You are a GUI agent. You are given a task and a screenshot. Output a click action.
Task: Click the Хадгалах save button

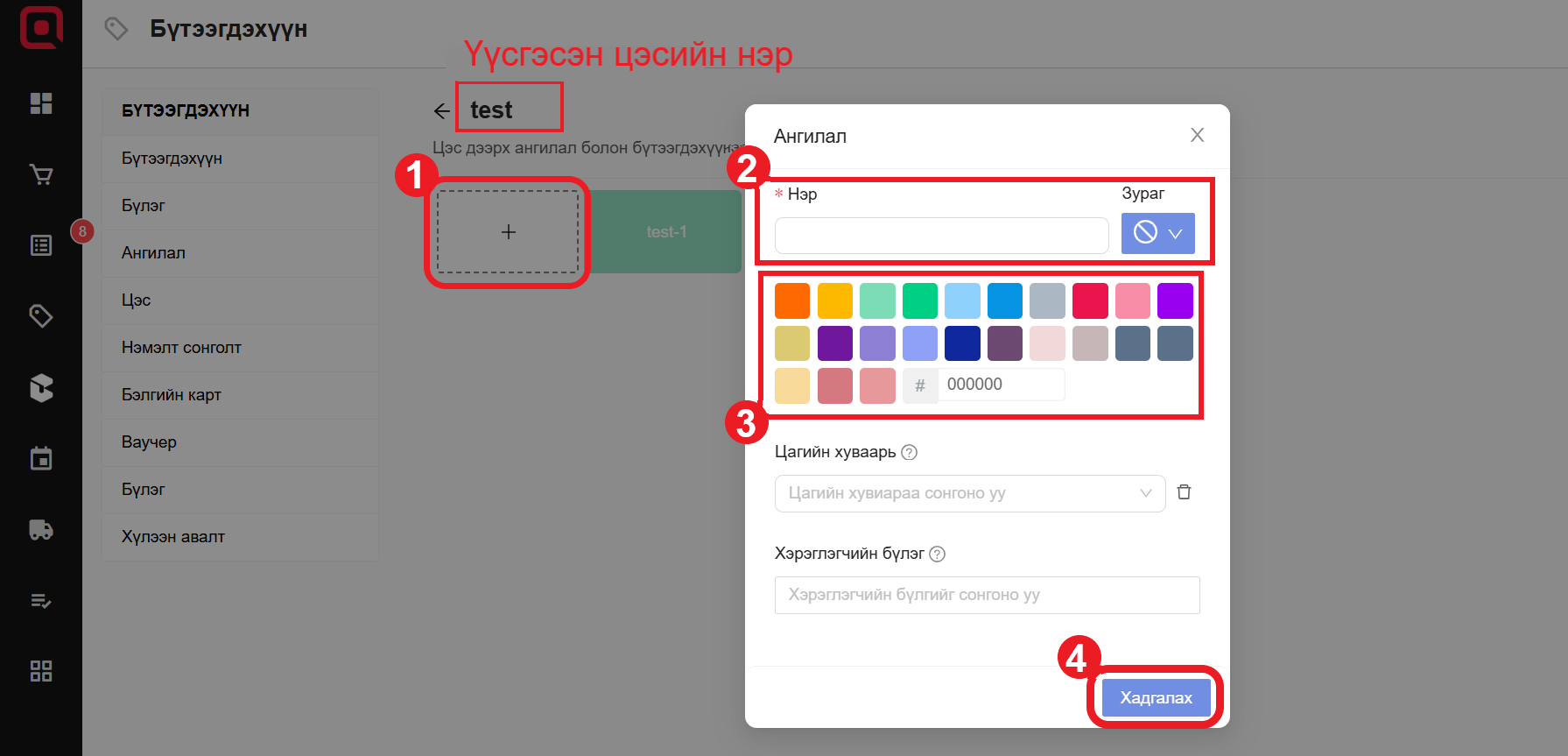[1156, 697]
